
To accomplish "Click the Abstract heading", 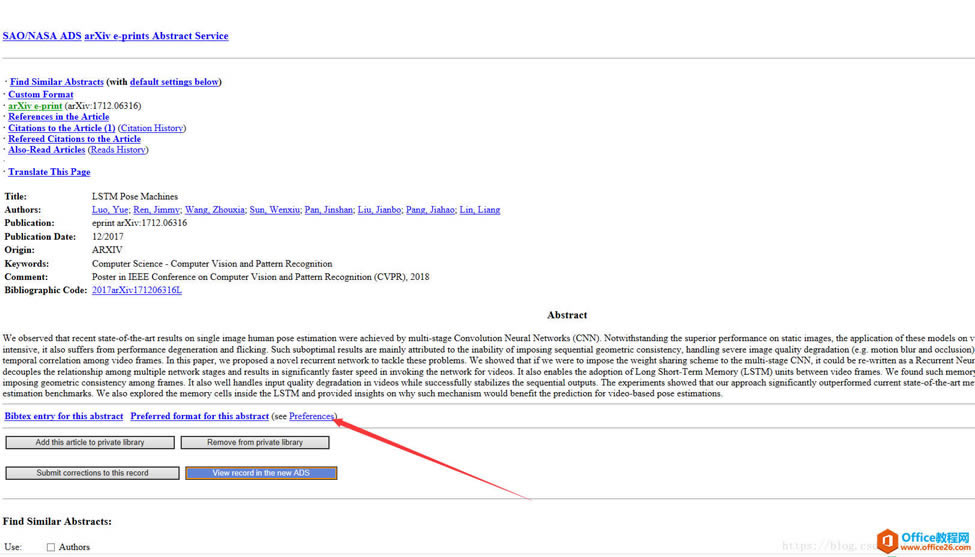I will [567, 315].
